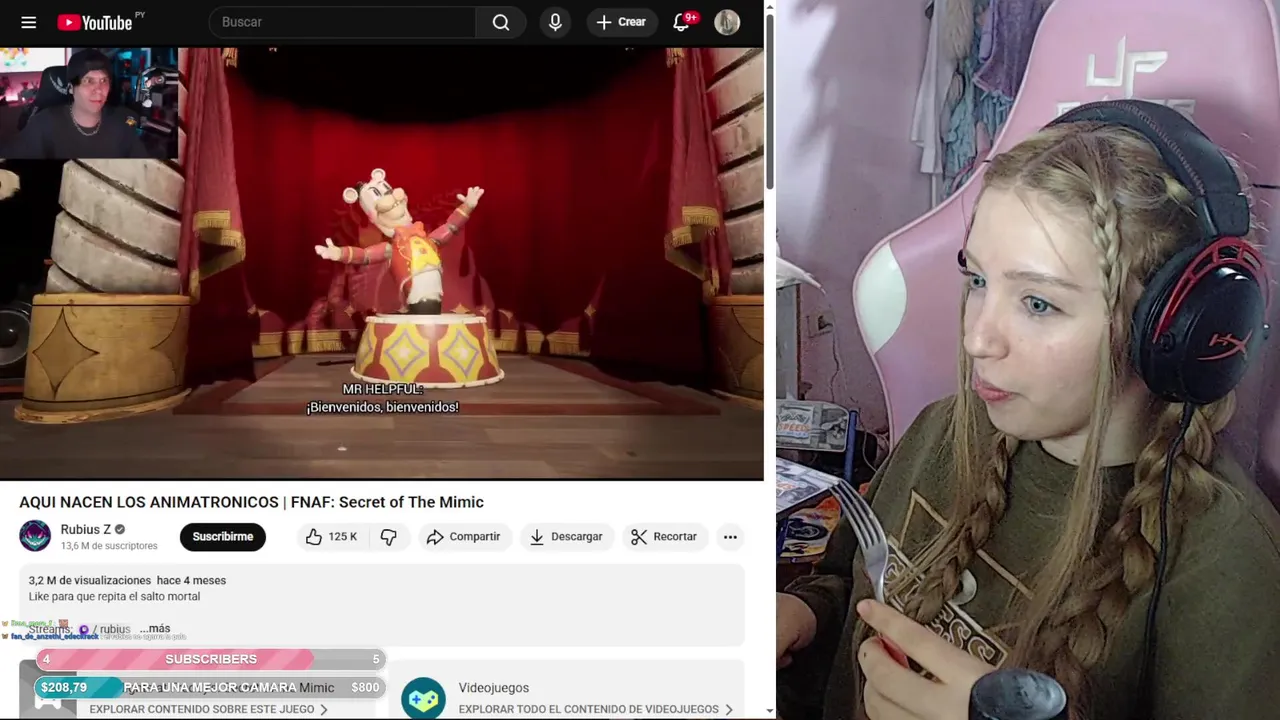This screenshot has height=720, width=1280.
Task: Click the Buscar search field
Action: [x=342, y=22]
